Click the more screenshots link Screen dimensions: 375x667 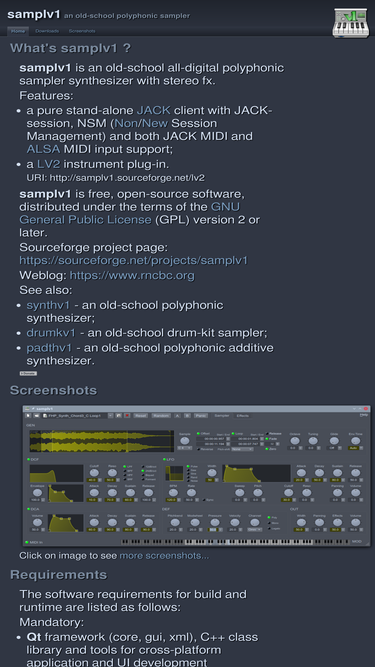pyautogui.click(x=164, y=556)
